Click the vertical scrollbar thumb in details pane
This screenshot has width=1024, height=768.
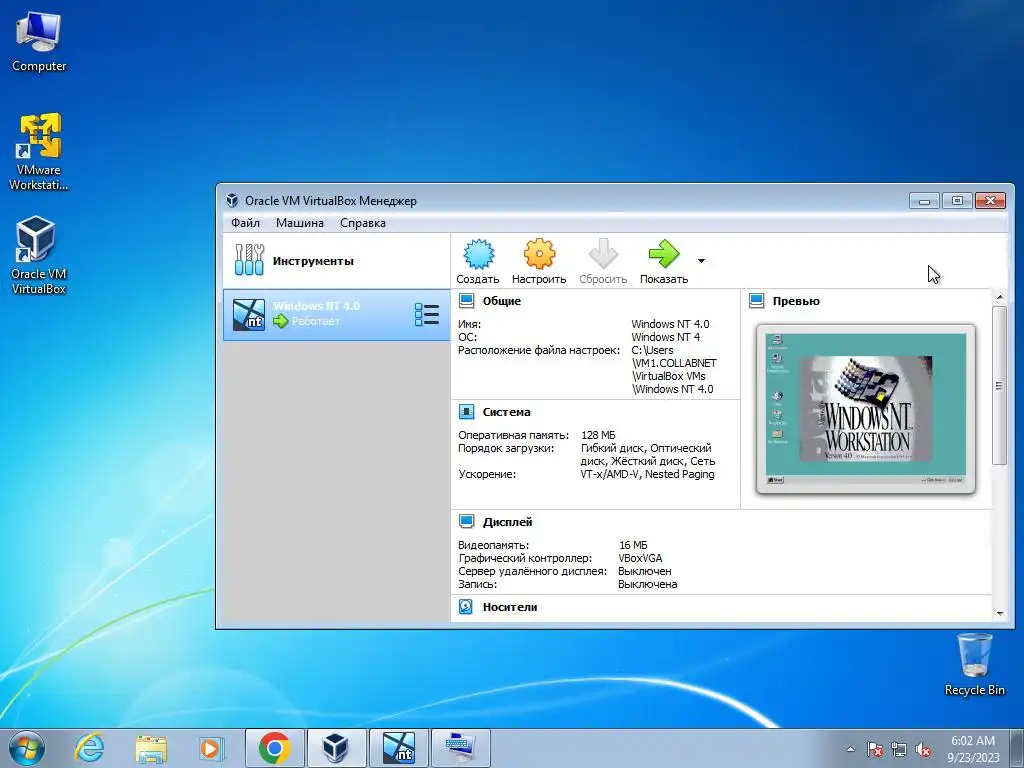999,385
